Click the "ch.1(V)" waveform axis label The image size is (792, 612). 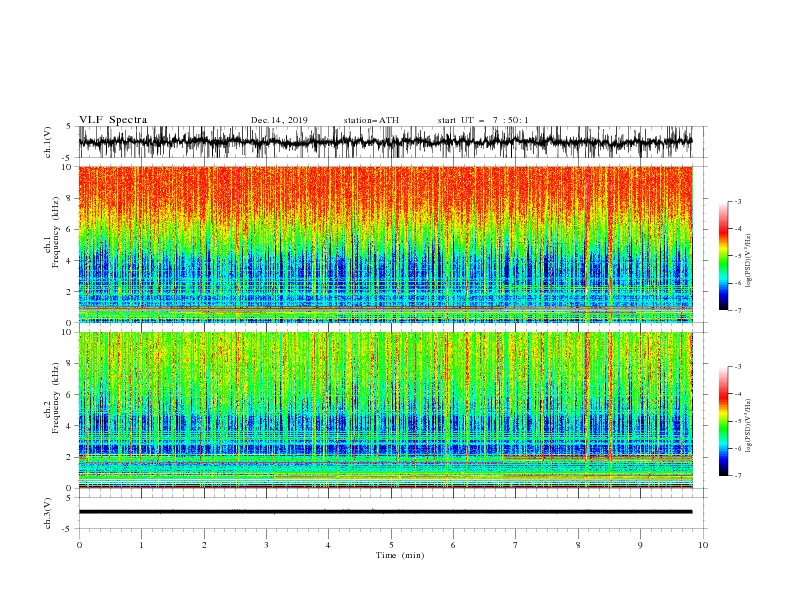48,142
